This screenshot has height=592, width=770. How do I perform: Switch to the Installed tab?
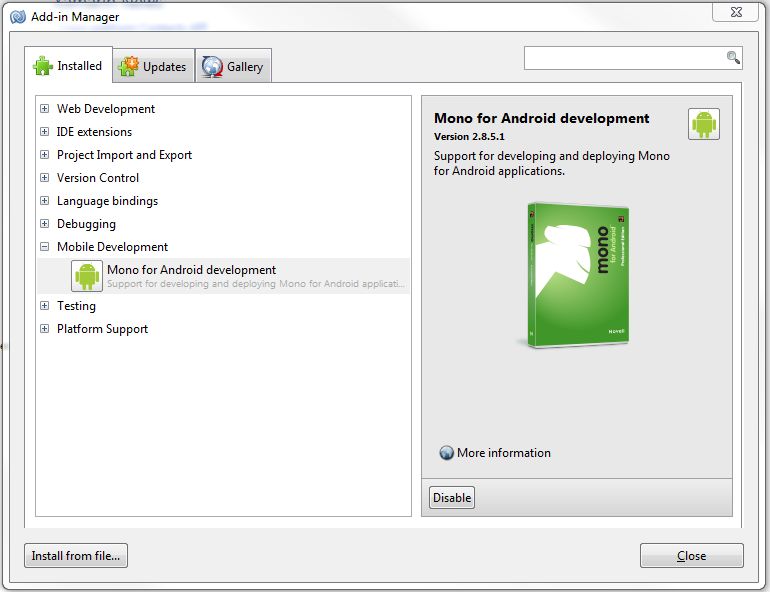(68, 65)
